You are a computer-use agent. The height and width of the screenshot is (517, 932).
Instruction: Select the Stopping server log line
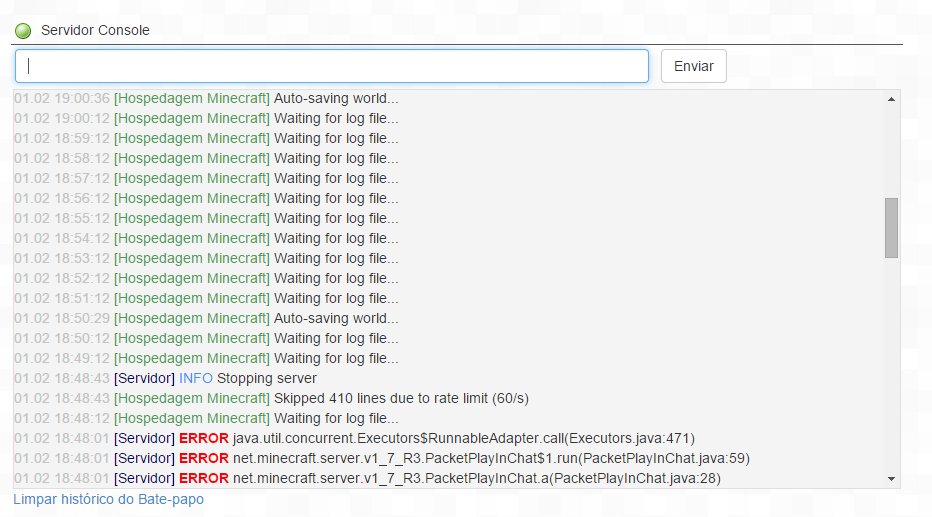pyautogui.click(x=165, y=379)
